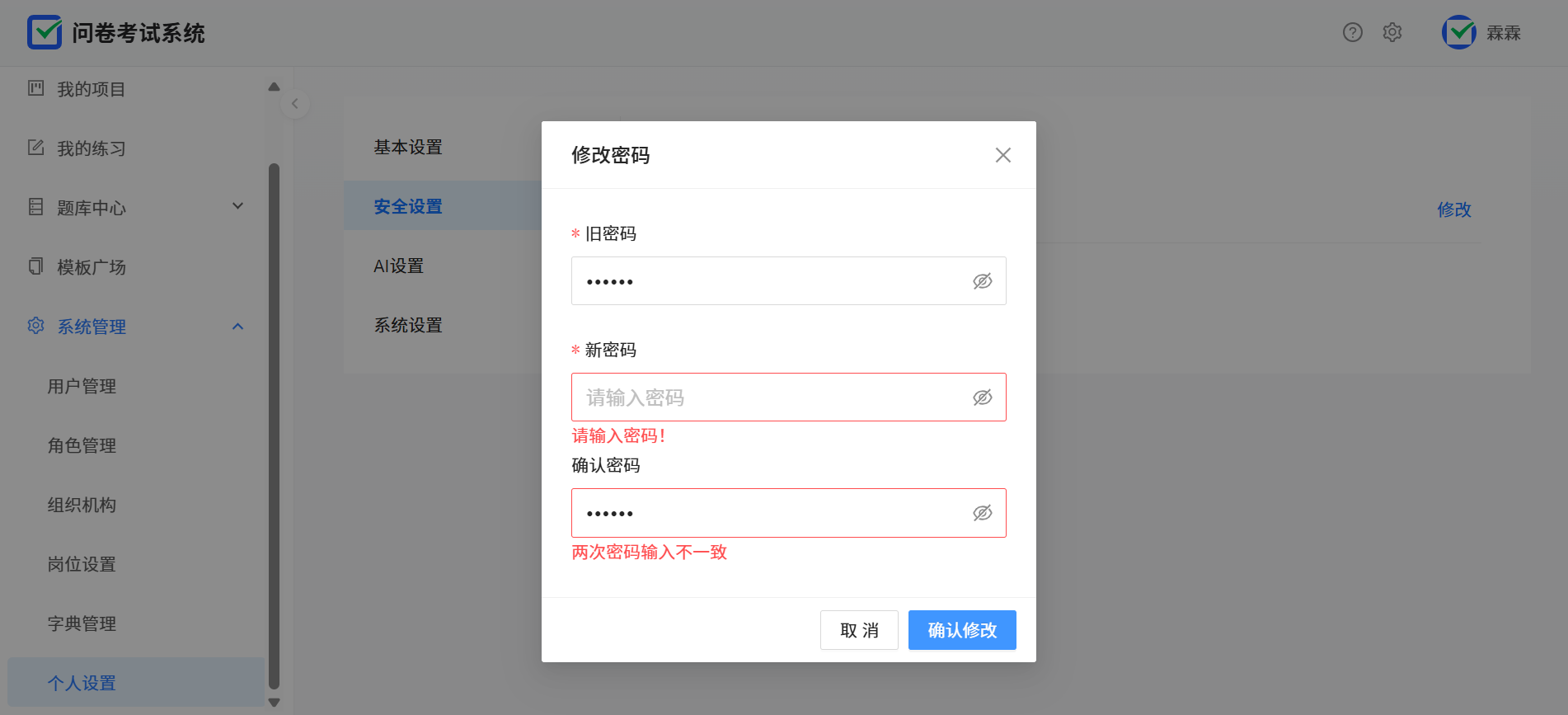This screenshot has height=715, width=1568.
Task: Click the 问卷考试系统 logo icon
Action: pos(45,32)
